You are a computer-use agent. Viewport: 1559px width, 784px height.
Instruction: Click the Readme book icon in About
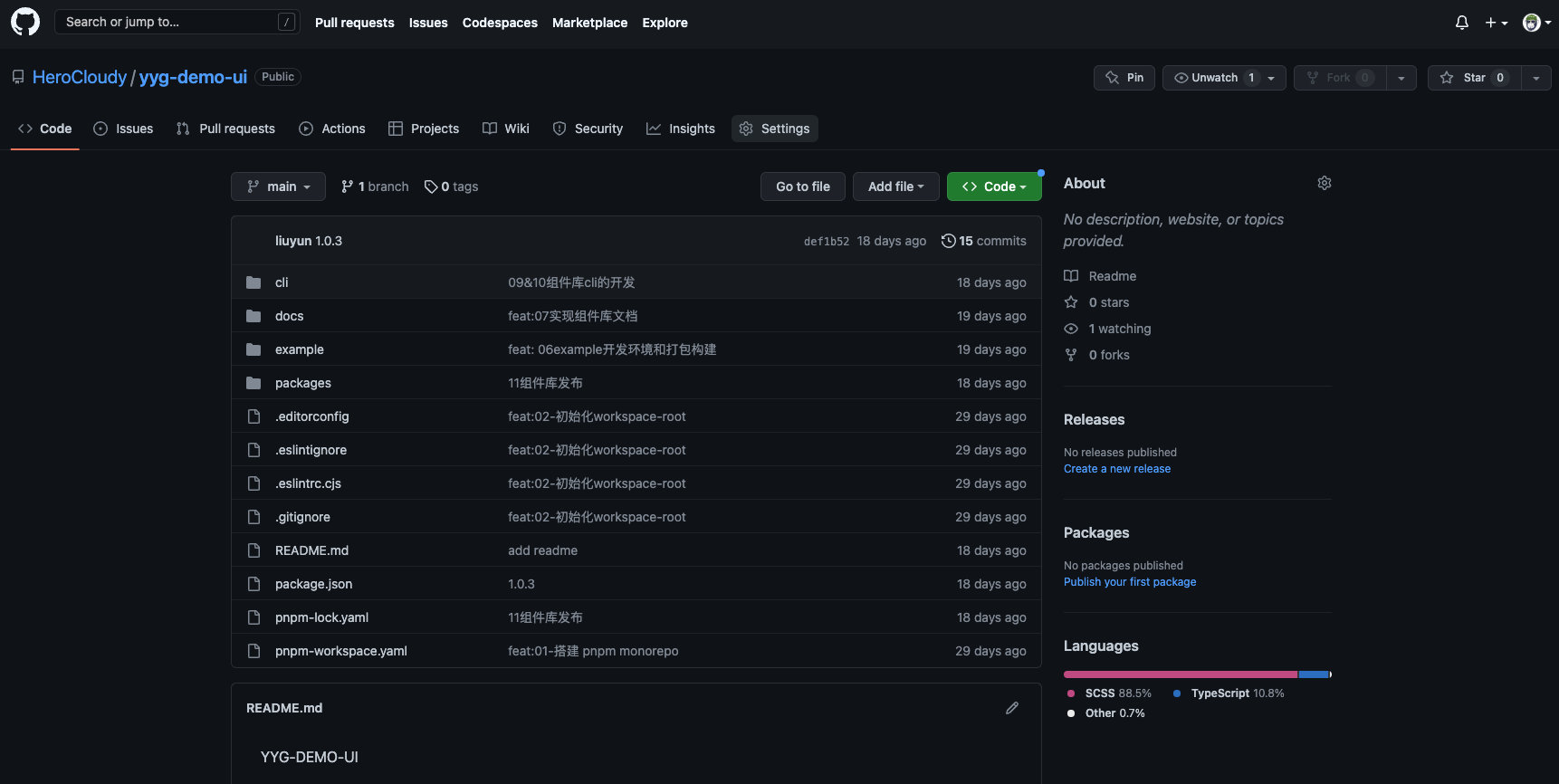point(1071,276)
